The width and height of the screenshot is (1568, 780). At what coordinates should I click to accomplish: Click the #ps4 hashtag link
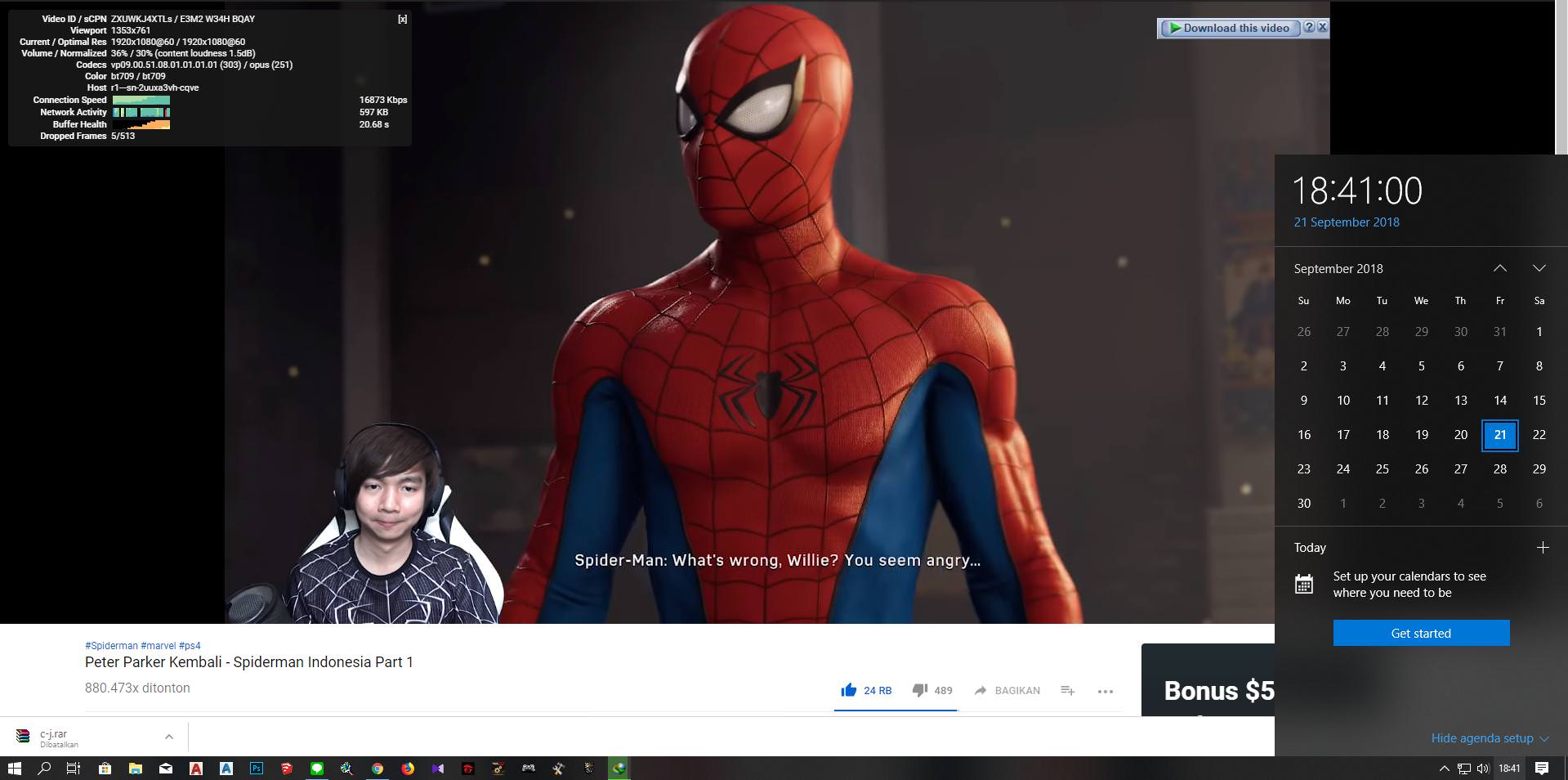[x=190, y=646]
